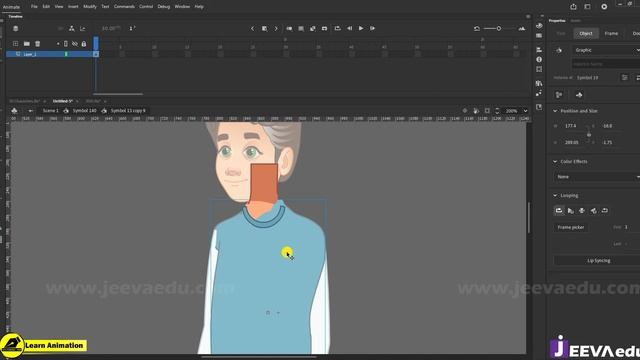The height and width of the screenshot is (360, 640).
Task: Open the Window menu
Action: (x=182, y=7)
